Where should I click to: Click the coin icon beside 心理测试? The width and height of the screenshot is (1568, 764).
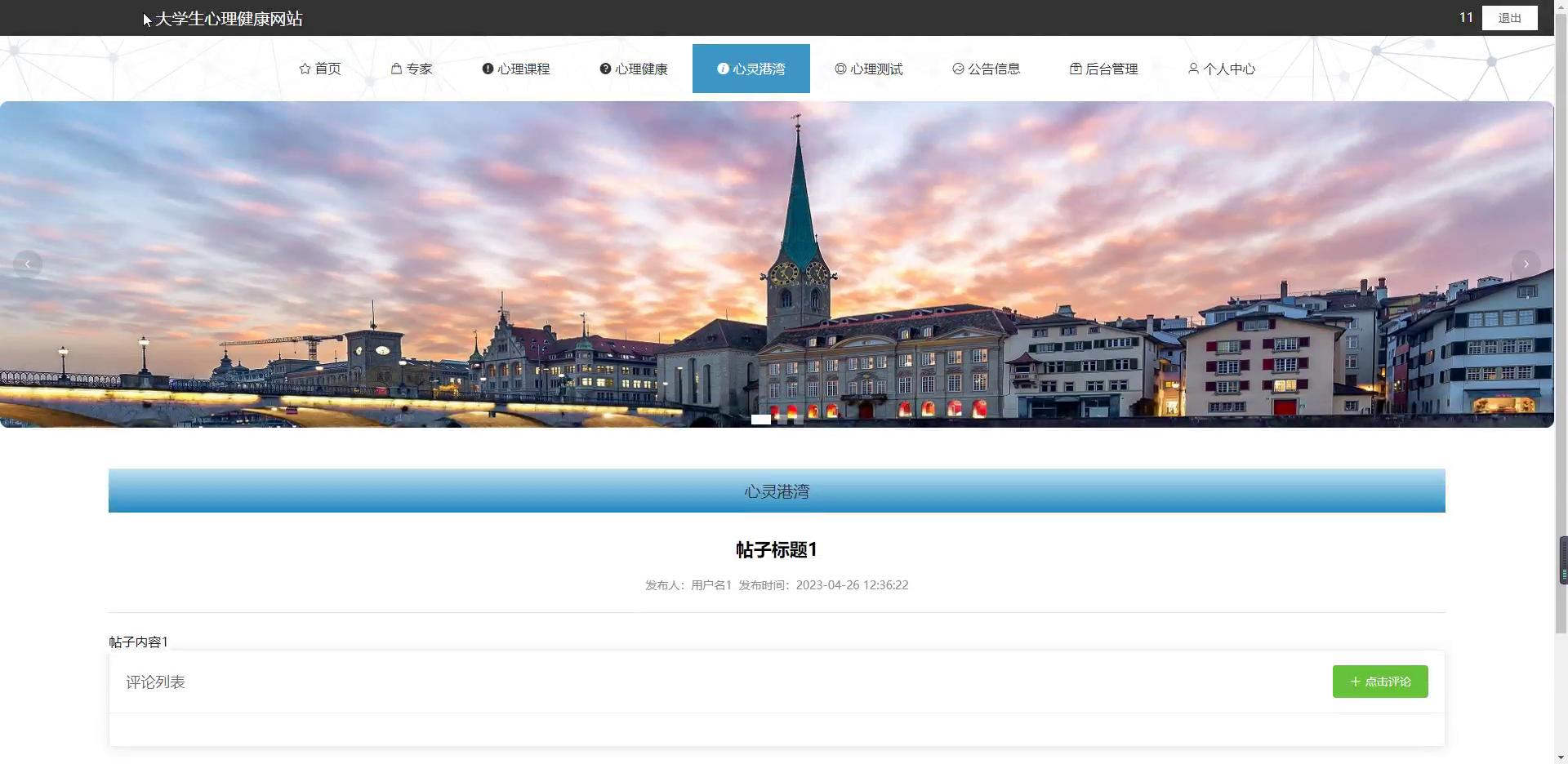(x=840, y=69)
